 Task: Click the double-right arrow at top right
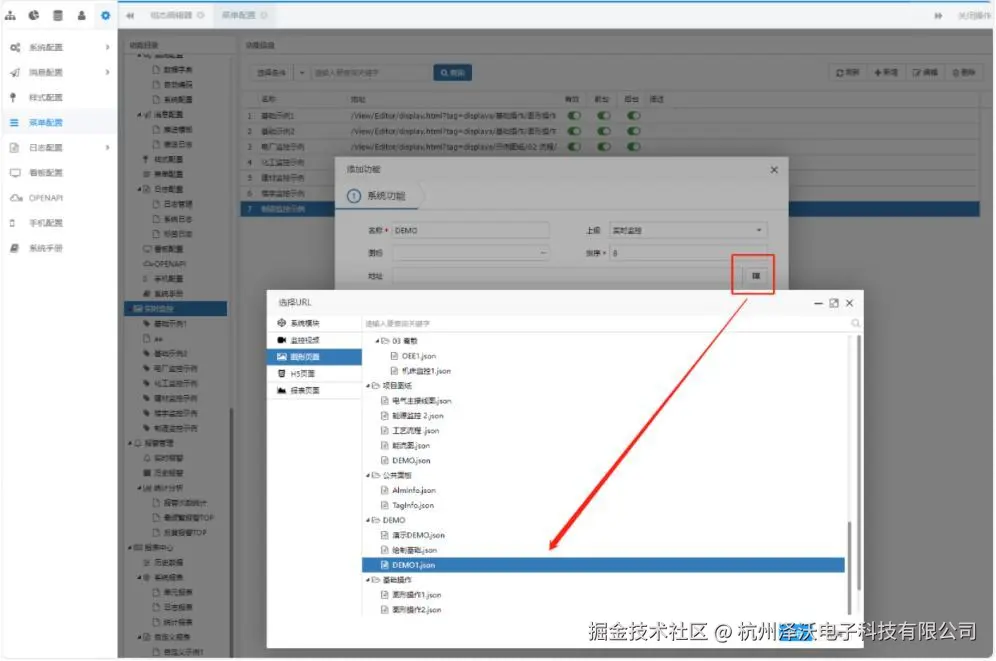(938, 15)
